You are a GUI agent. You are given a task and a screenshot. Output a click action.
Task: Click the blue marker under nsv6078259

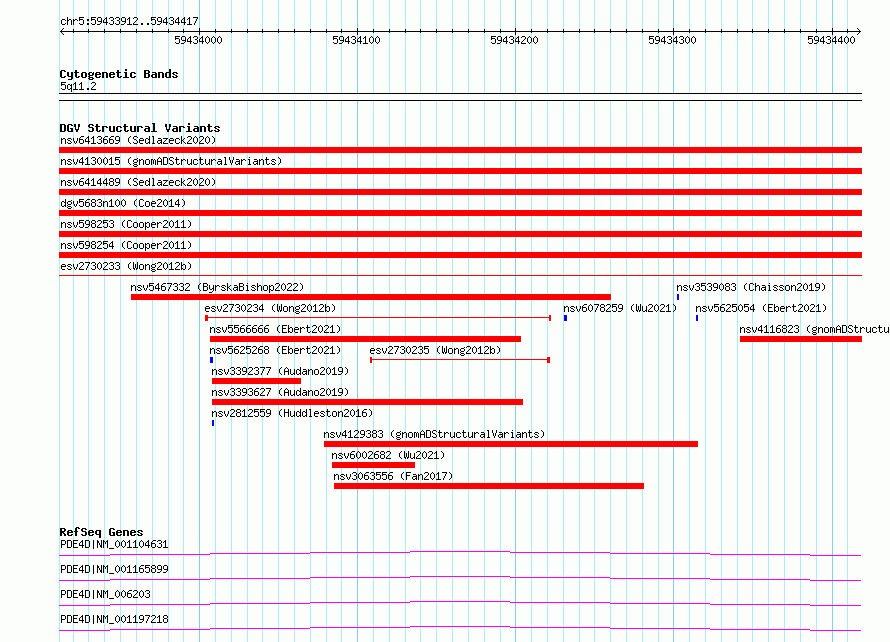coord(565,318)
